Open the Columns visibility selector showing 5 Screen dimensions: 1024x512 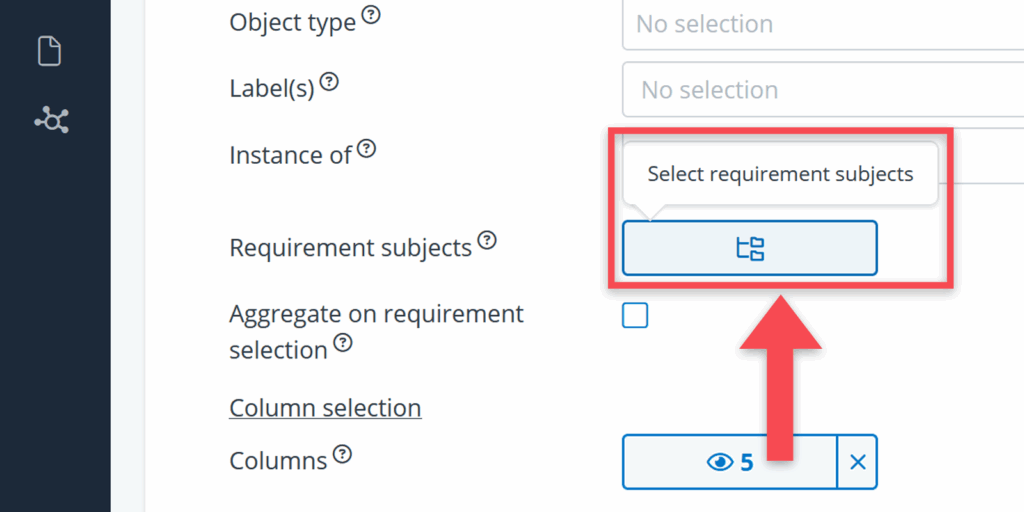point(729,462)
